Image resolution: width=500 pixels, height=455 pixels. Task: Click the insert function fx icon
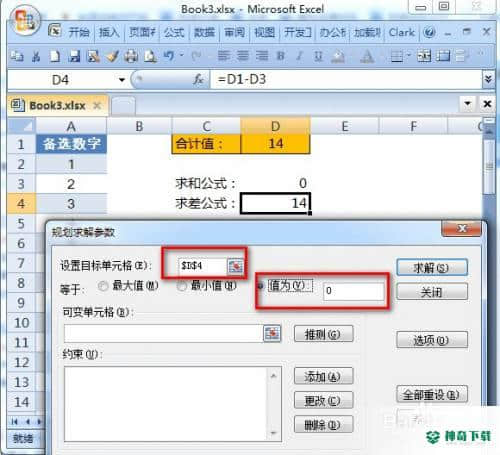tap(198, 79)
